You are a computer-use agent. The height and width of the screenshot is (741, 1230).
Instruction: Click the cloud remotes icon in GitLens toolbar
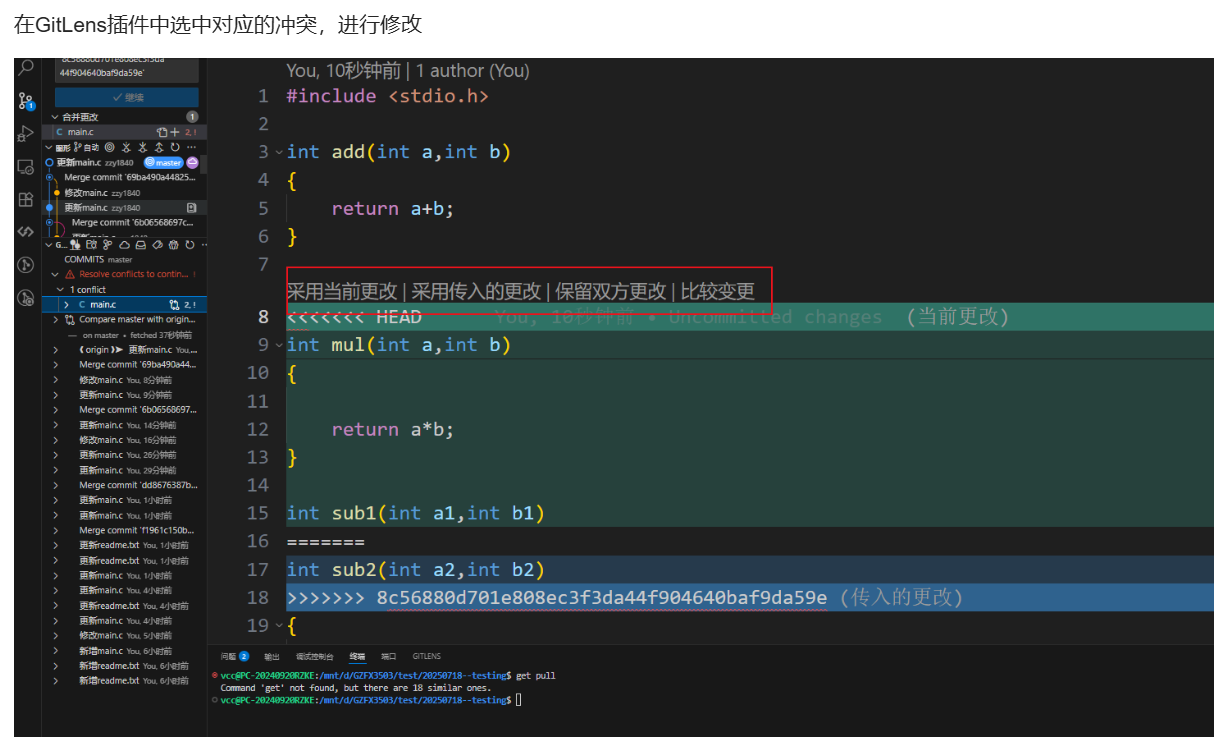click(x=124, y=245)
